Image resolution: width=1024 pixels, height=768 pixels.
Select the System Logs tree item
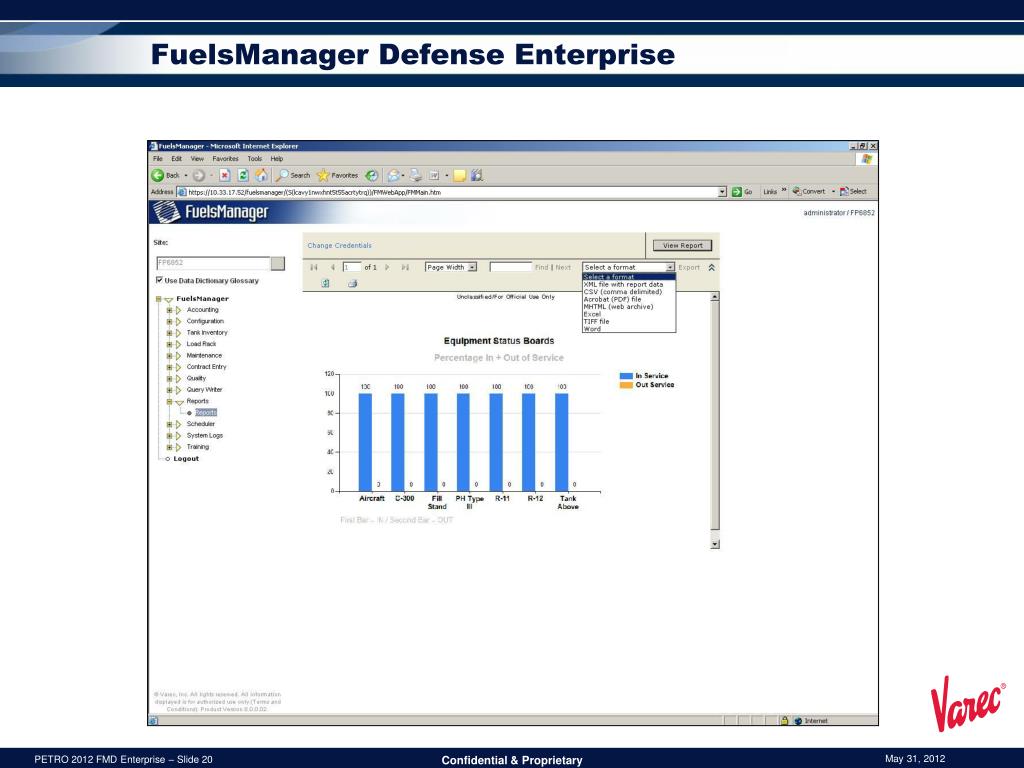pyautogui.click(x=204, y=436)
